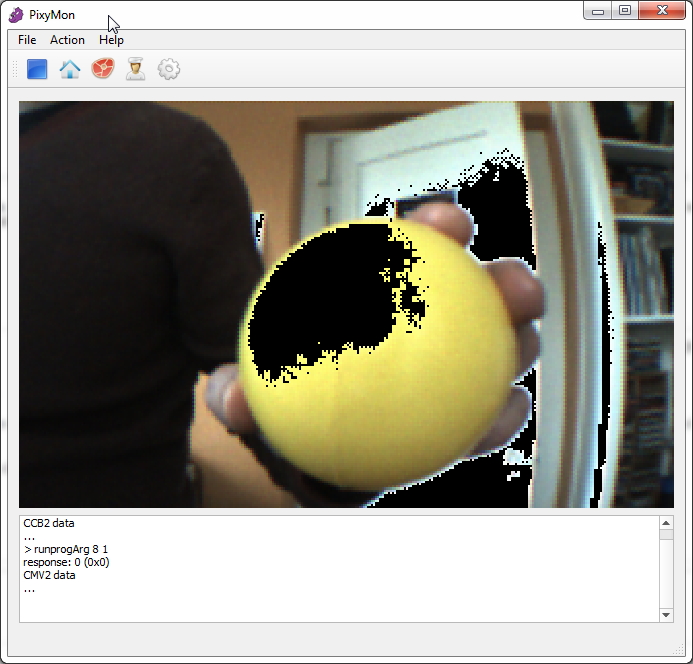693x664 pixels.
Task: Click the console scrollbar down arrow
Action: 666,615
